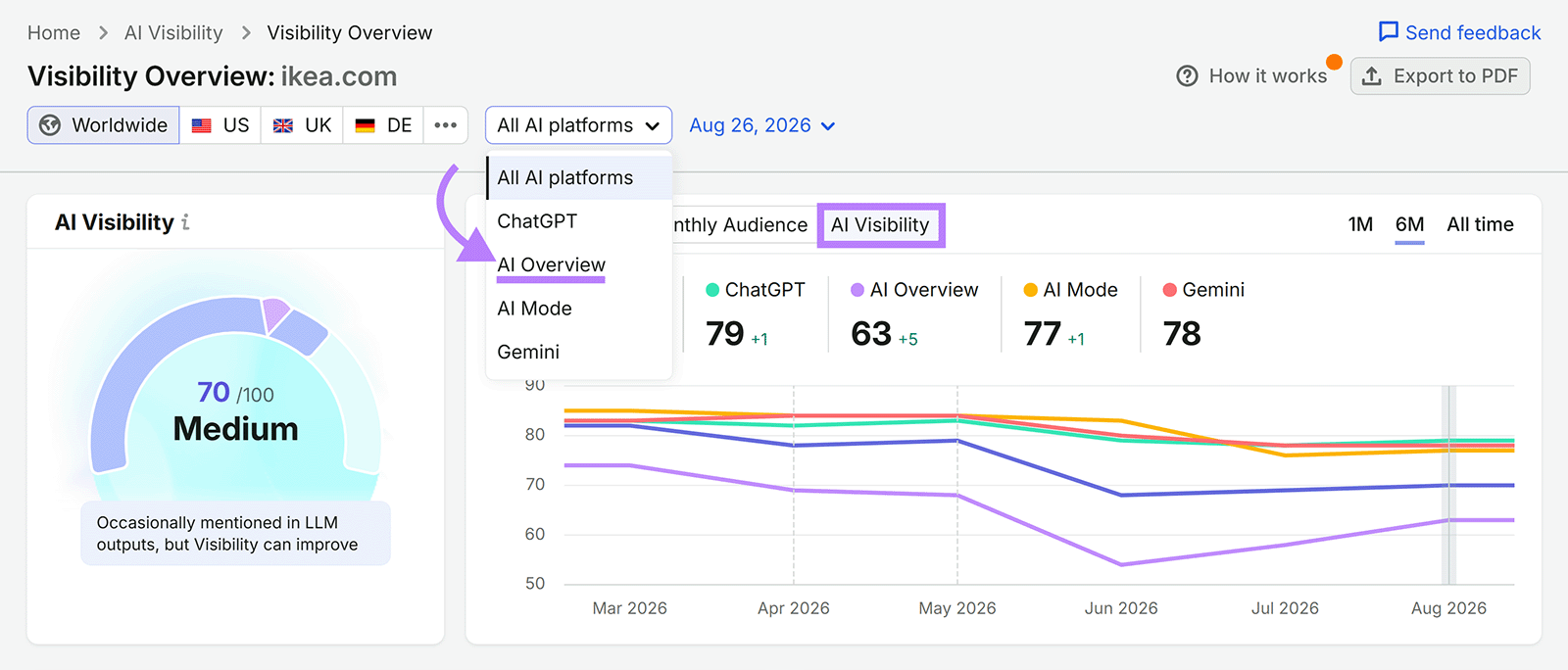Select the 6M time range
Screen dimensions: 1568x670
pos(1409,224)
